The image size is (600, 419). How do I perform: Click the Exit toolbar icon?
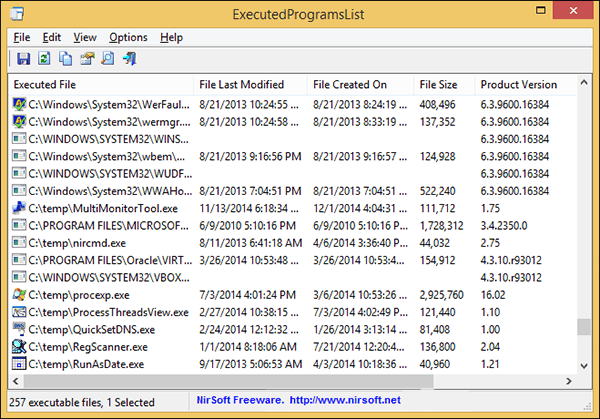point(130,59)
